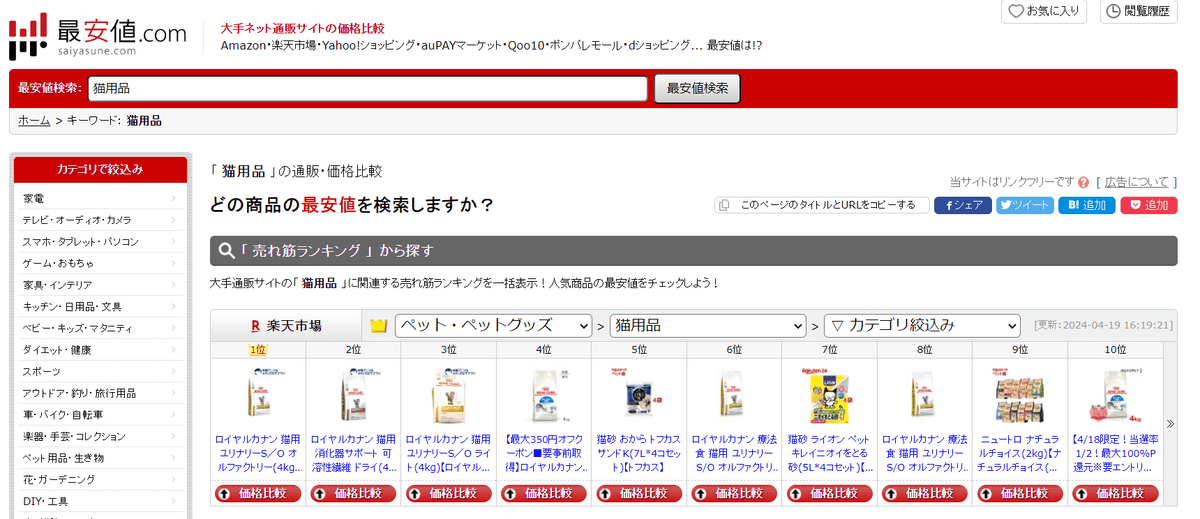Share page on Facebook シェア
The width and height of the screenshot is (1200, 519).
point(963,205)
